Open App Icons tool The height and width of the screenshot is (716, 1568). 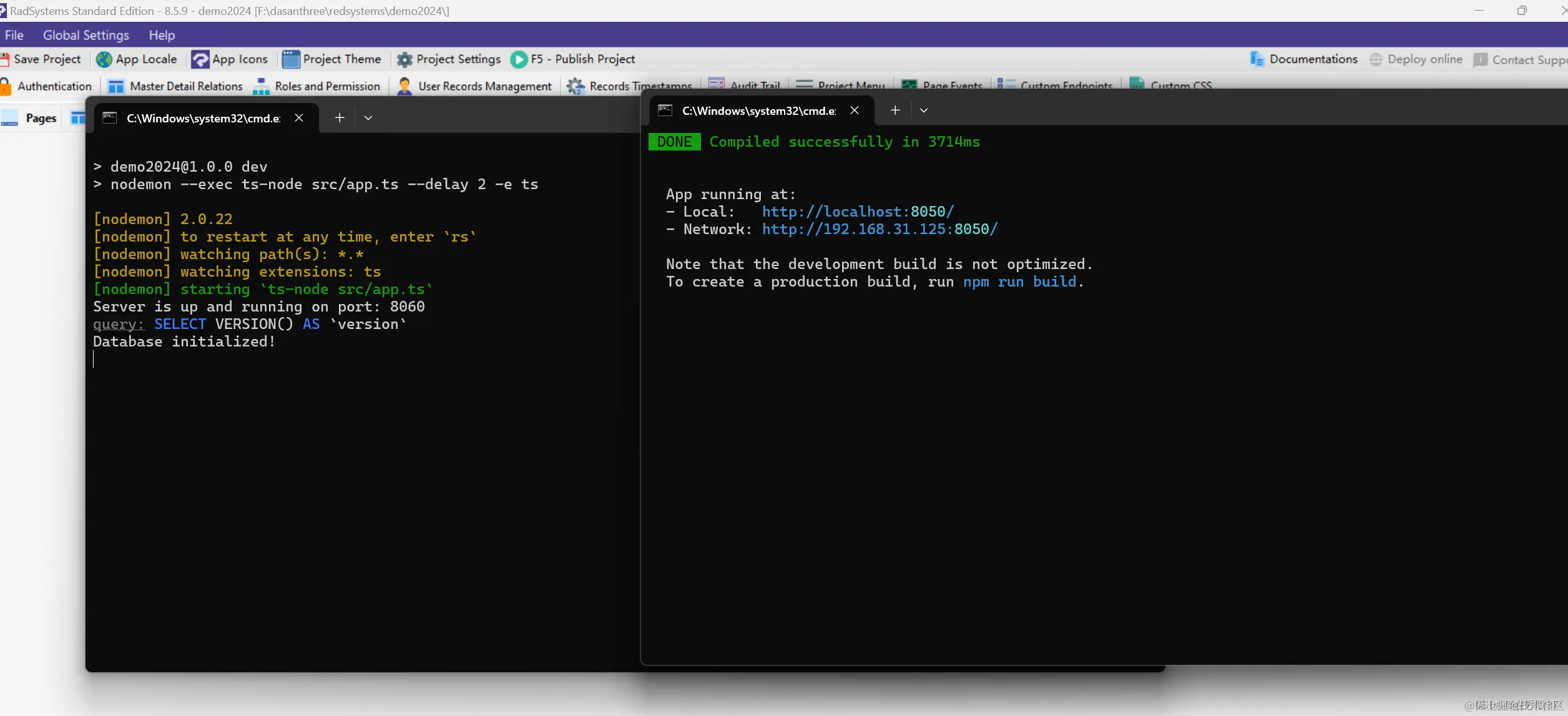(x=200, y=59)
